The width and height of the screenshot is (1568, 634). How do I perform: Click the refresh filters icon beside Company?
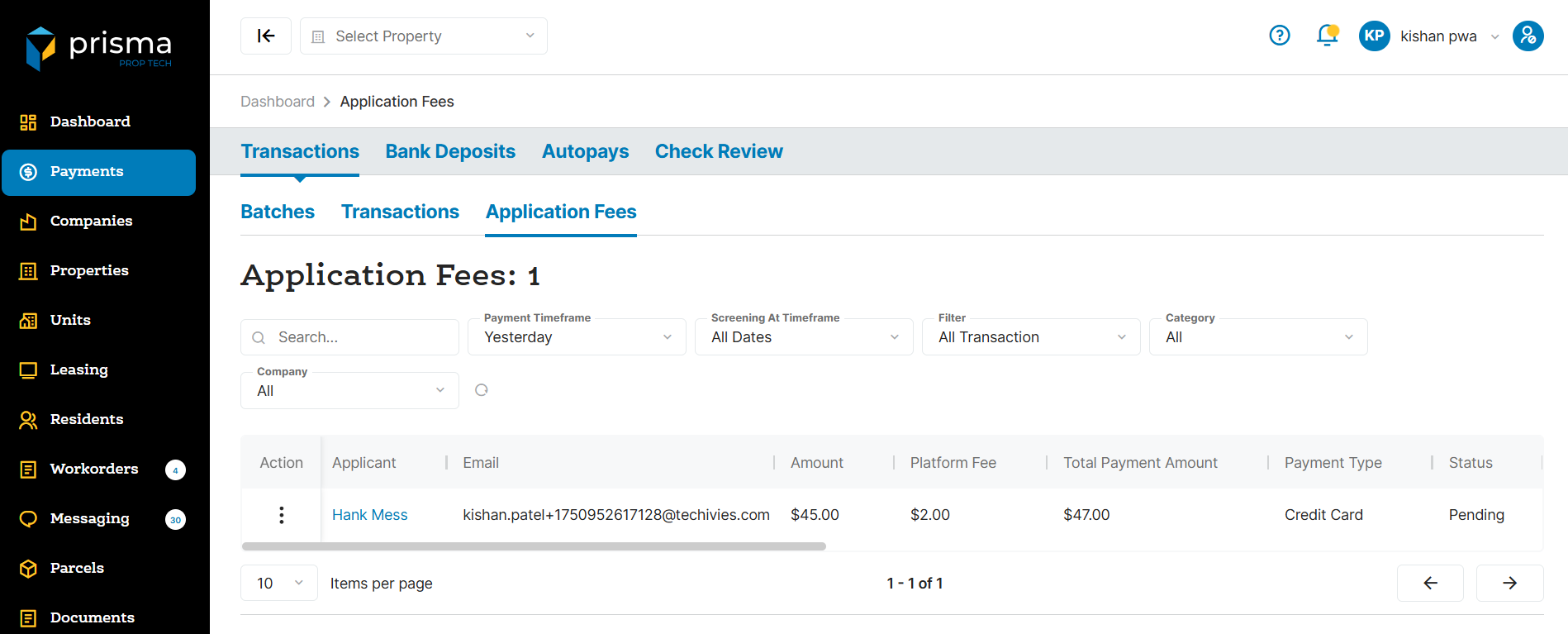(x=482, y=390)
